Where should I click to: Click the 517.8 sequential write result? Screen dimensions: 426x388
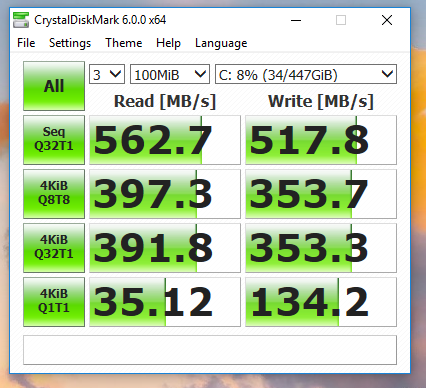[321, 140]
